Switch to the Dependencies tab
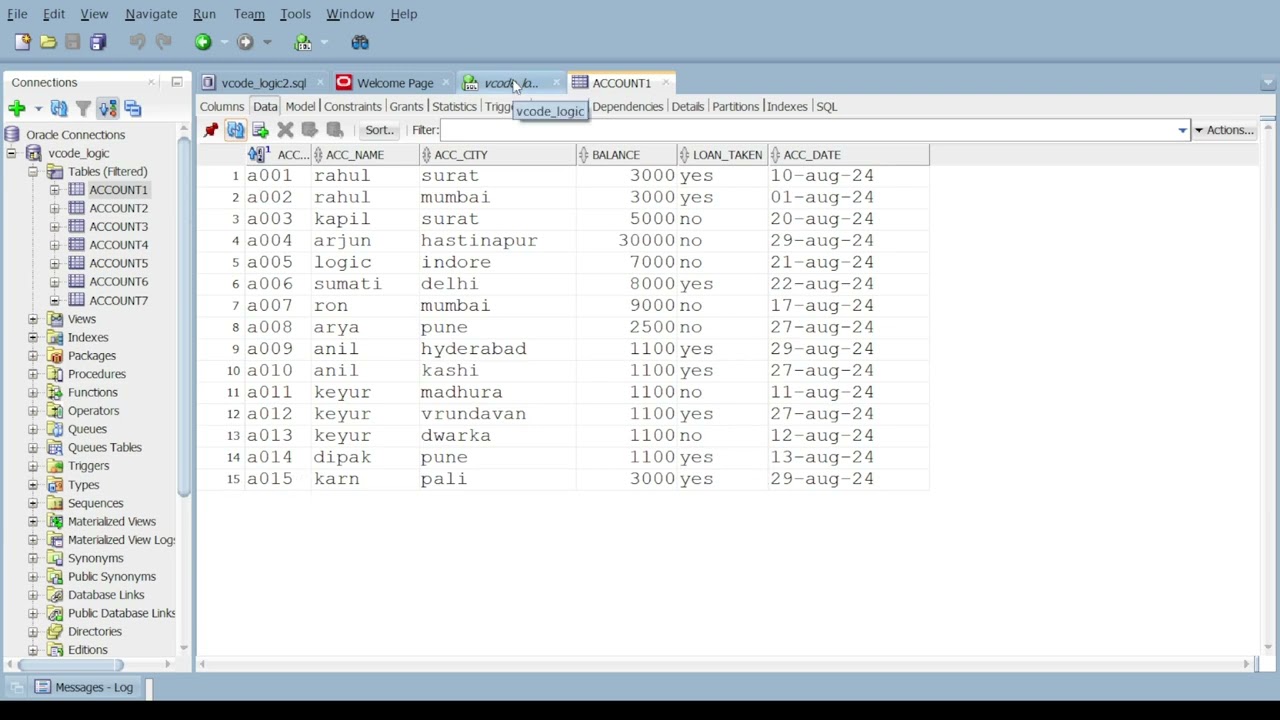This screenshot has height=720, width=1280. click(x=627, y=106)
